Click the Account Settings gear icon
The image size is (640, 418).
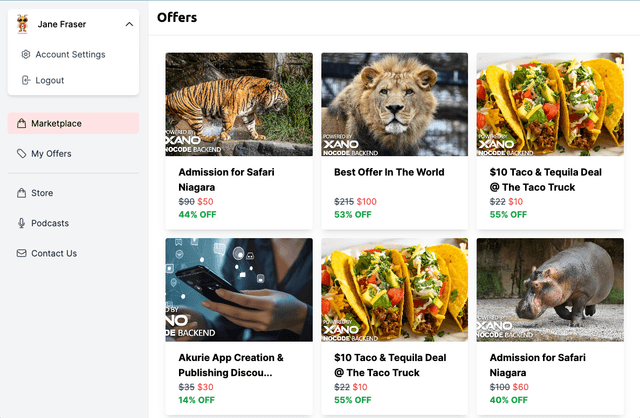point(25,55)
